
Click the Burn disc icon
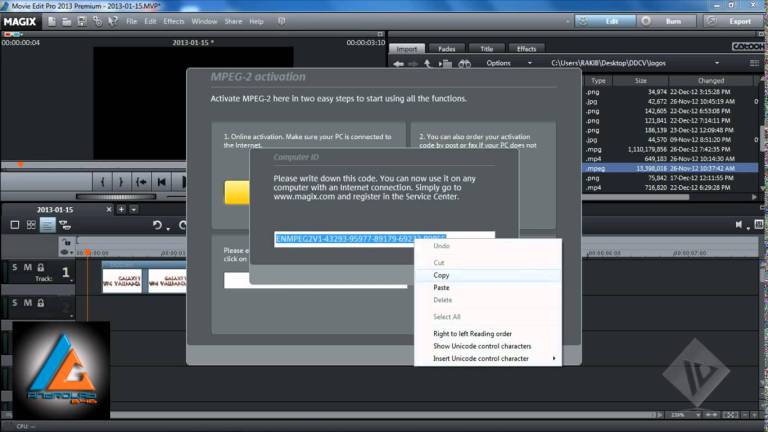[x=646, y=21]
